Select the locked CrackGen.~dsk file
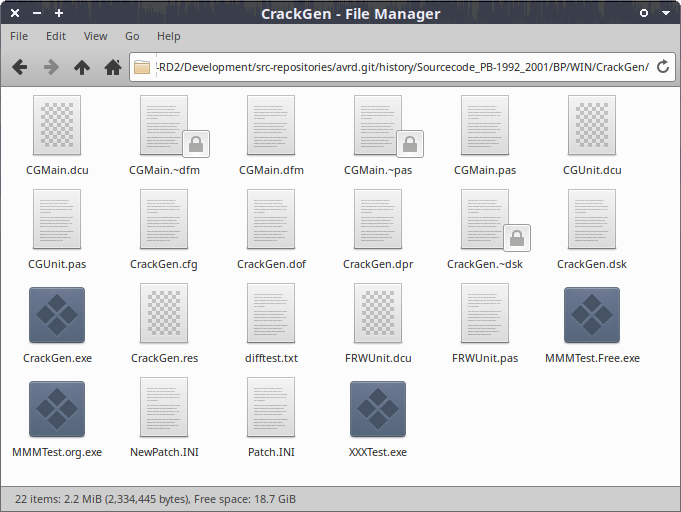Image resolution: width=681 pixels, height=512 pixels. [485, 220]
